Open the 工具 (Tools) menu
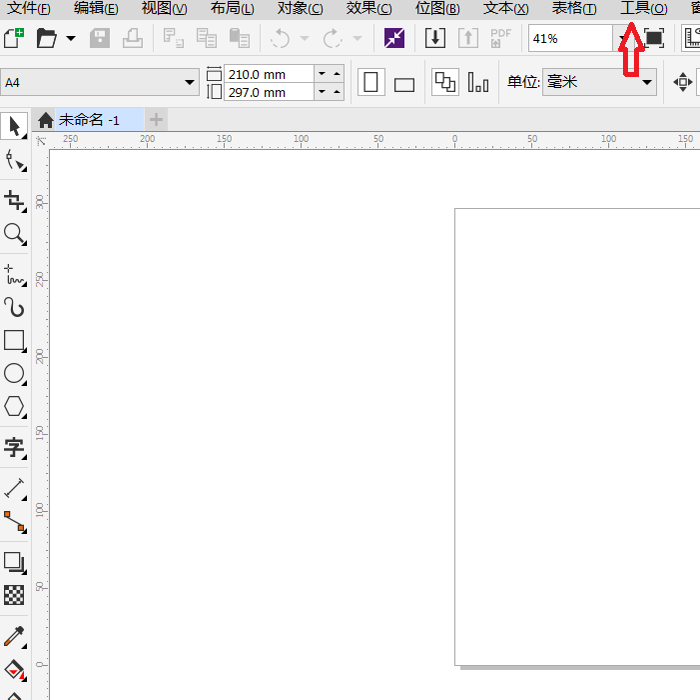The height and width of the screenshot is (700, 700). [643, 9]
